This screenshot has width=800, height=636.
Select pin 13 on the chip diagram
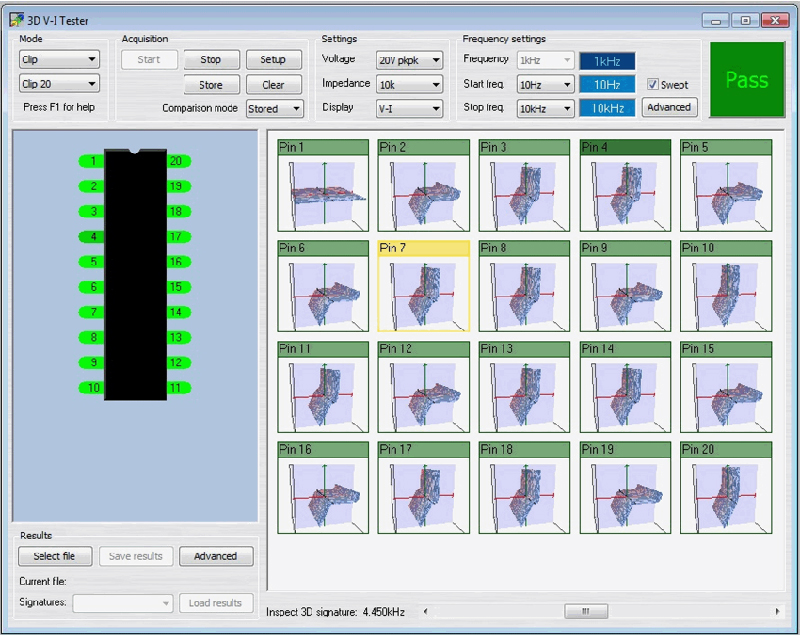[x=177, y=338]
